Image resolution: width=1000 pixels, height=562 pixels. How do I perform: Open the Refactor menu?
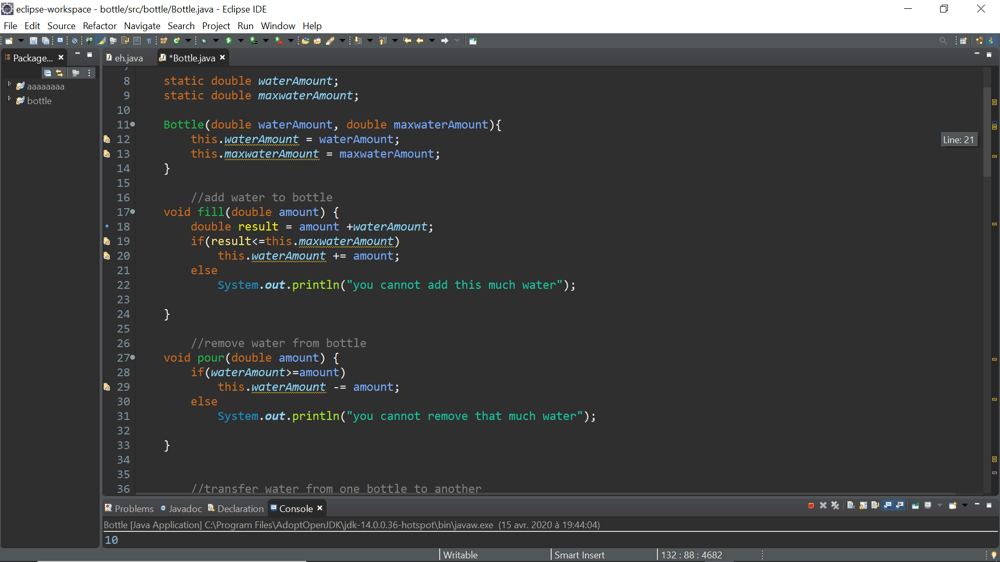click(x=99, y=26)
